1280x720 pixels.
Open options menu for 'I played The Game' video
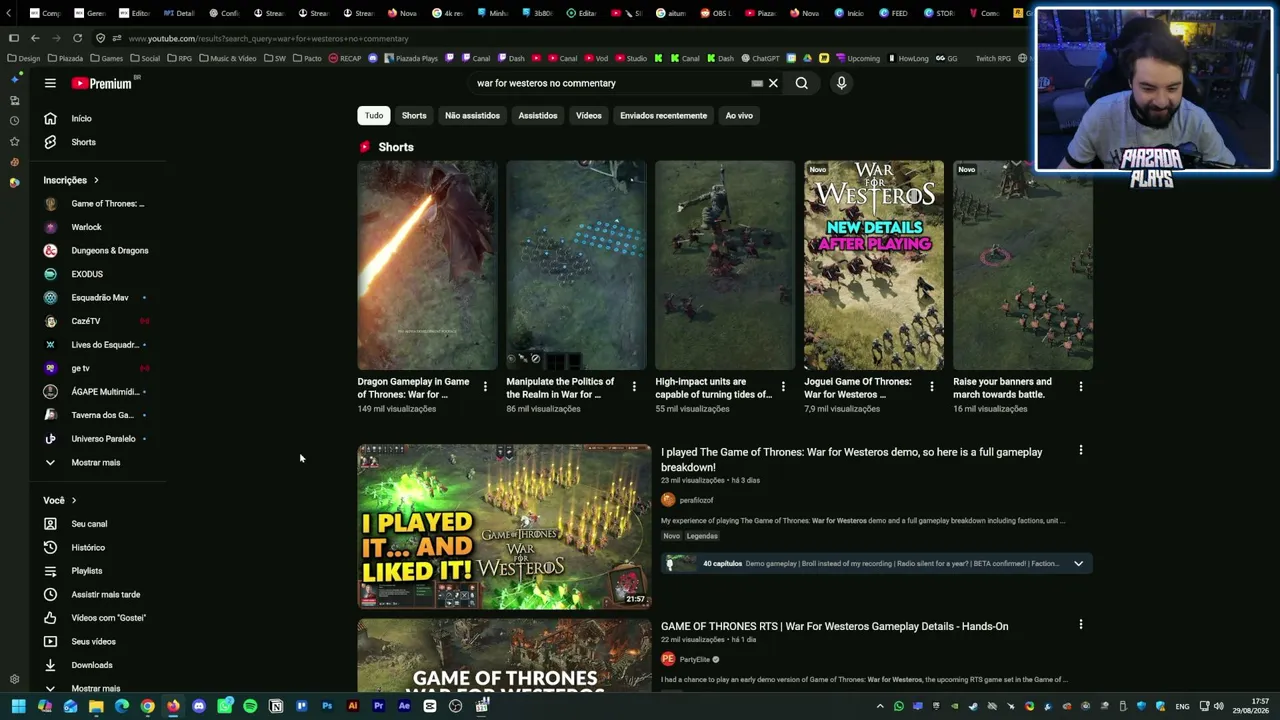pos(1080,450)
